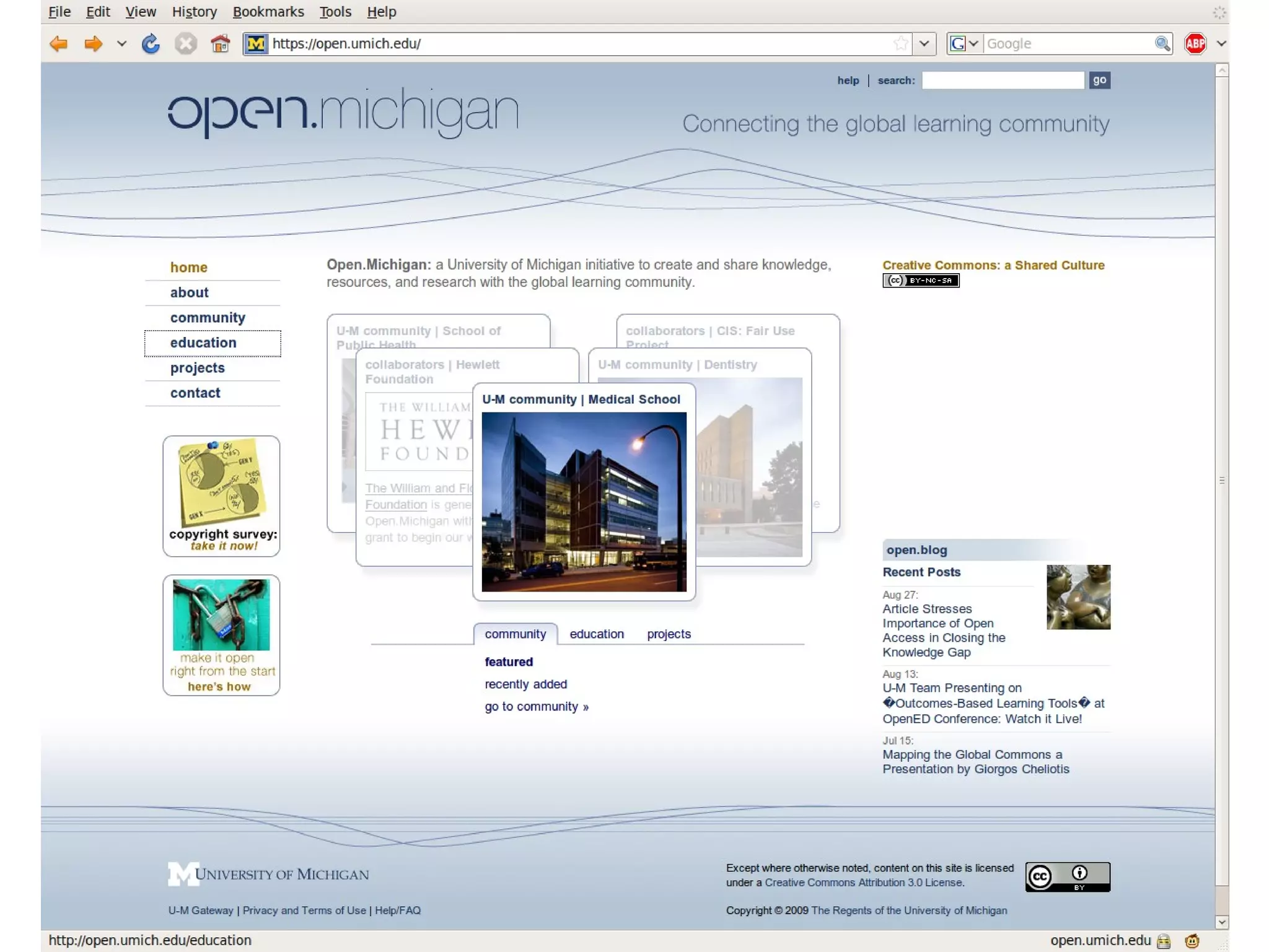Viewport: 1269px width, 952px height.
Task: Switch to the projects tab below cards
Action: click(669, 634)
